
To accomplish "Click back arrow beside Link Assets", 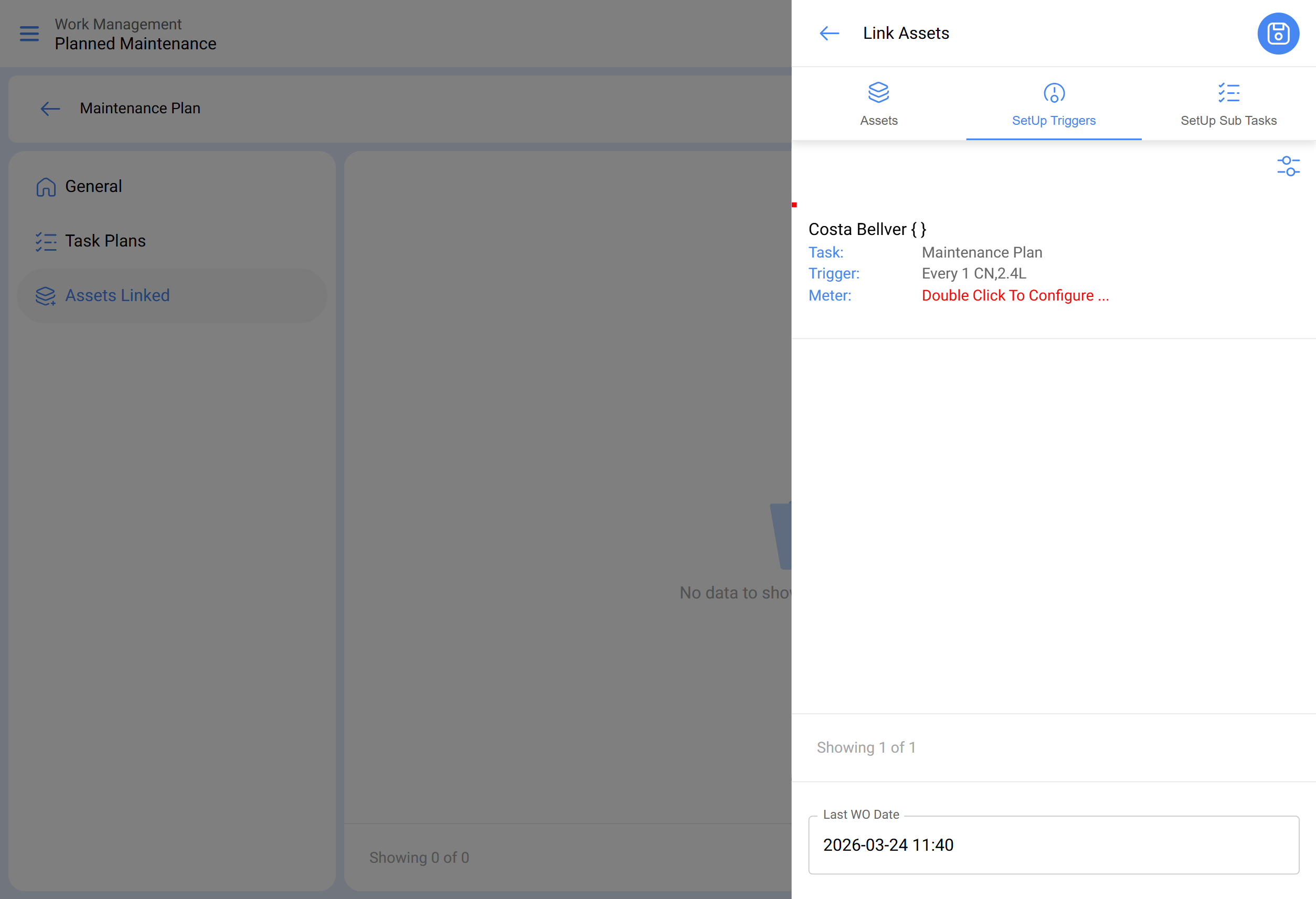I will (x=829, y=34).
